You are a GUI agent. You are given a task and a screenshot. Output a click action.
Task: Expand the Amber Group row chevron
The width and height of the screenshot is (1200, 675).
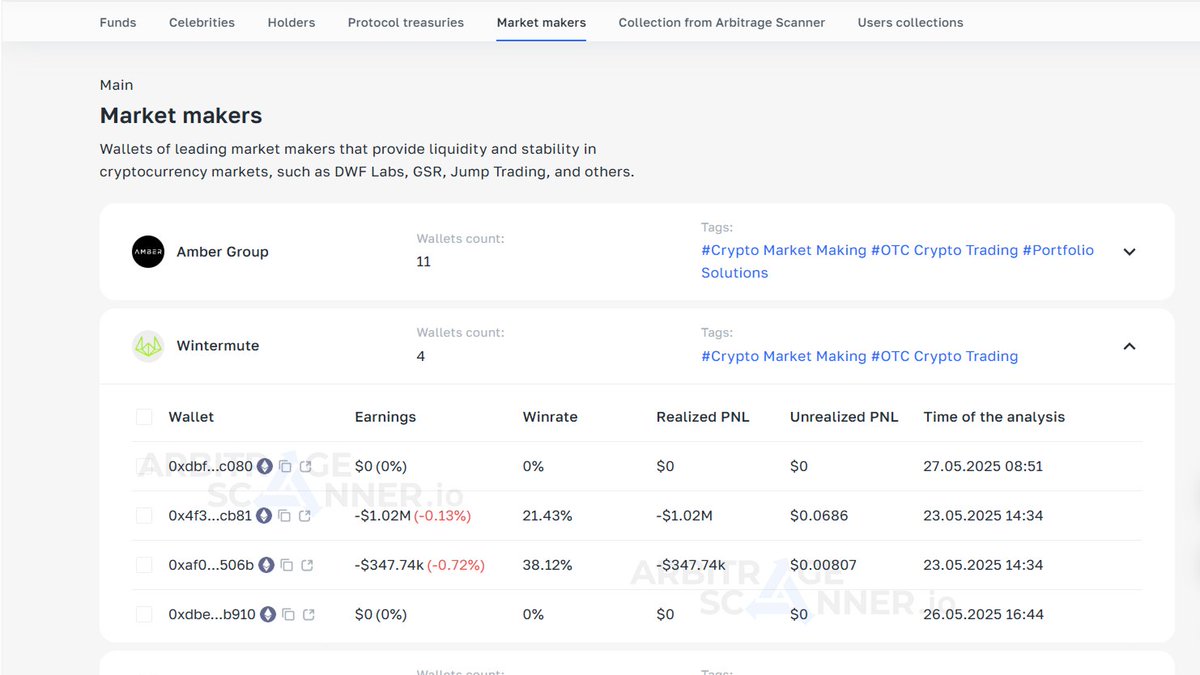[1129, 252]
